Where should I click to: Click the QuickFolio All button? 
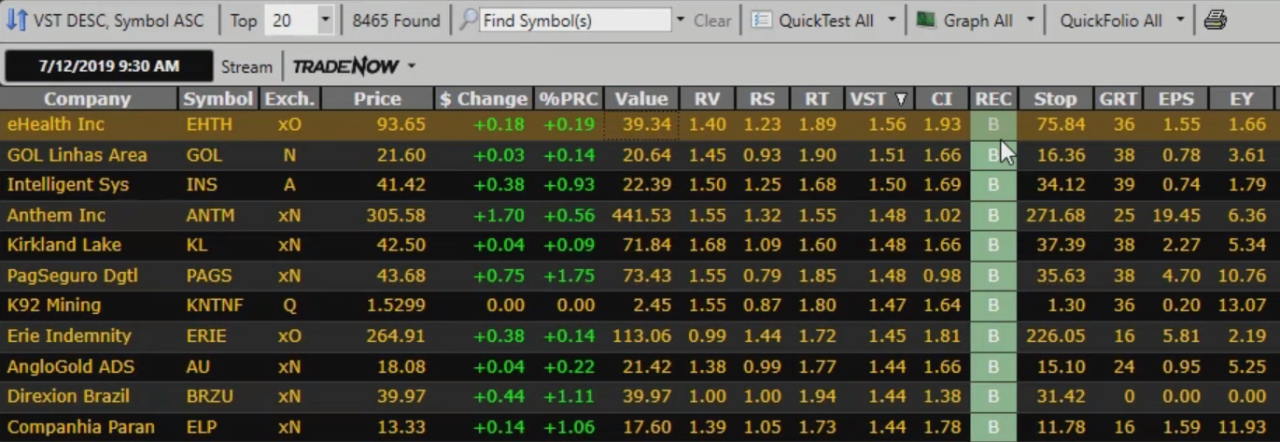pos(1110,20)
